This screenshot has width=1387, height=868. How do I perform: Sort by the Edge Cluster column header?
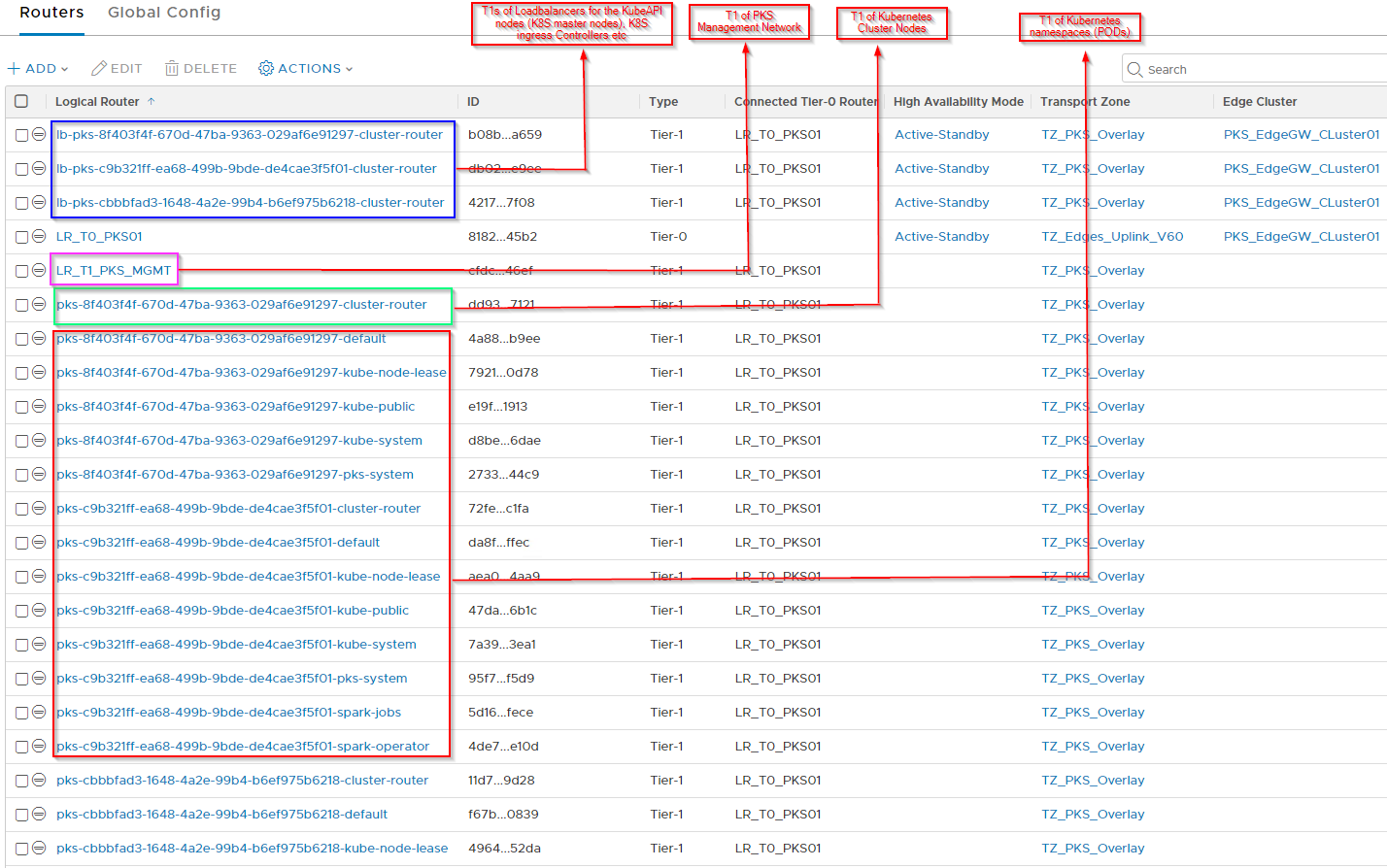(1259, 101)
